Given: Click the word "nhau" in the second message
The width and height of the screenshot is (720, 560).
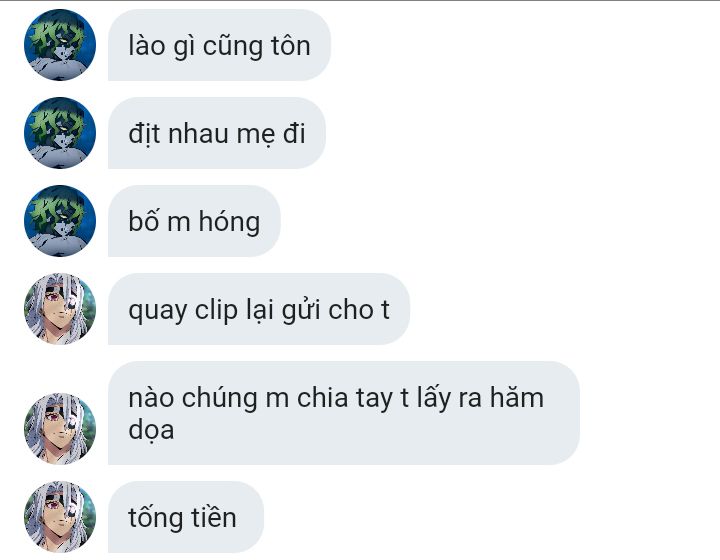Looking at the screenshot, I should click(x=198, y=134).
